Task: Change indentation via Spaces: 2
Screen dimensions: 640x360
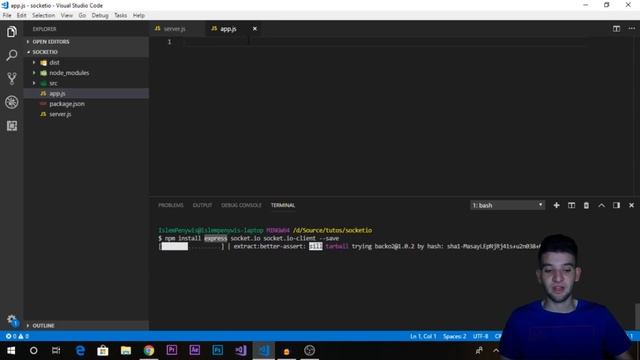Action: [454, 336]
